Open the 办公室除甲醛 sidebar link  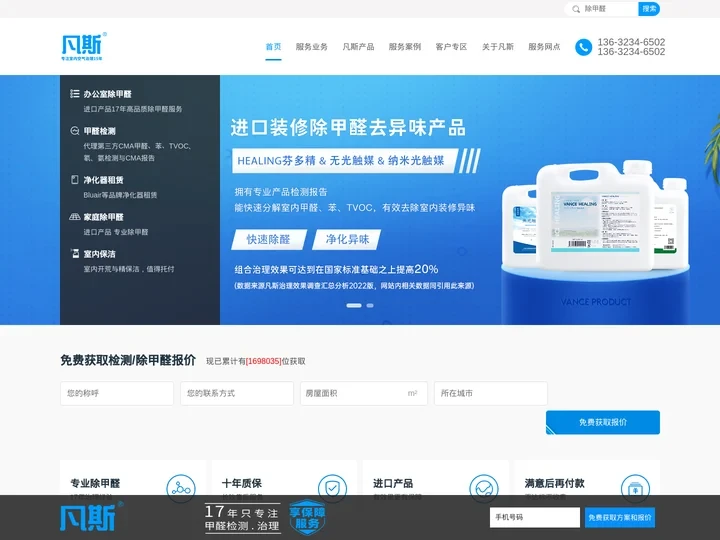click(x=107, y=94)
